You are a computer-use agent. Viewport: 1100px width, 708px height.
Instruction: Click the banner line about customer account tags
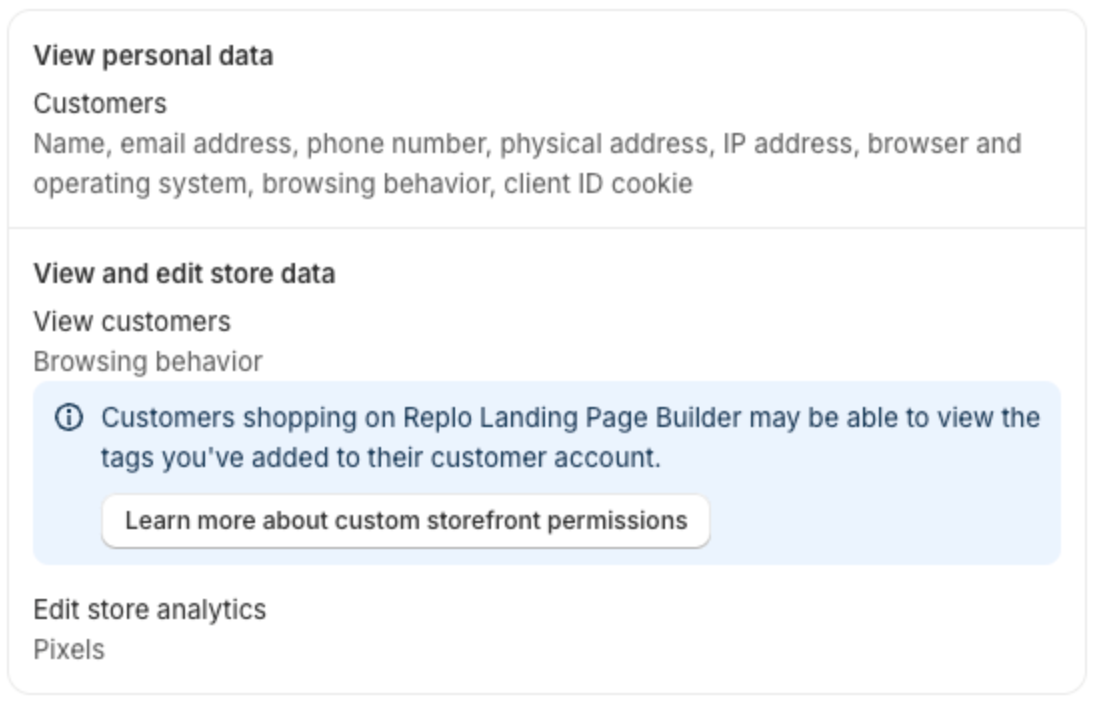[x=380, y=459]
